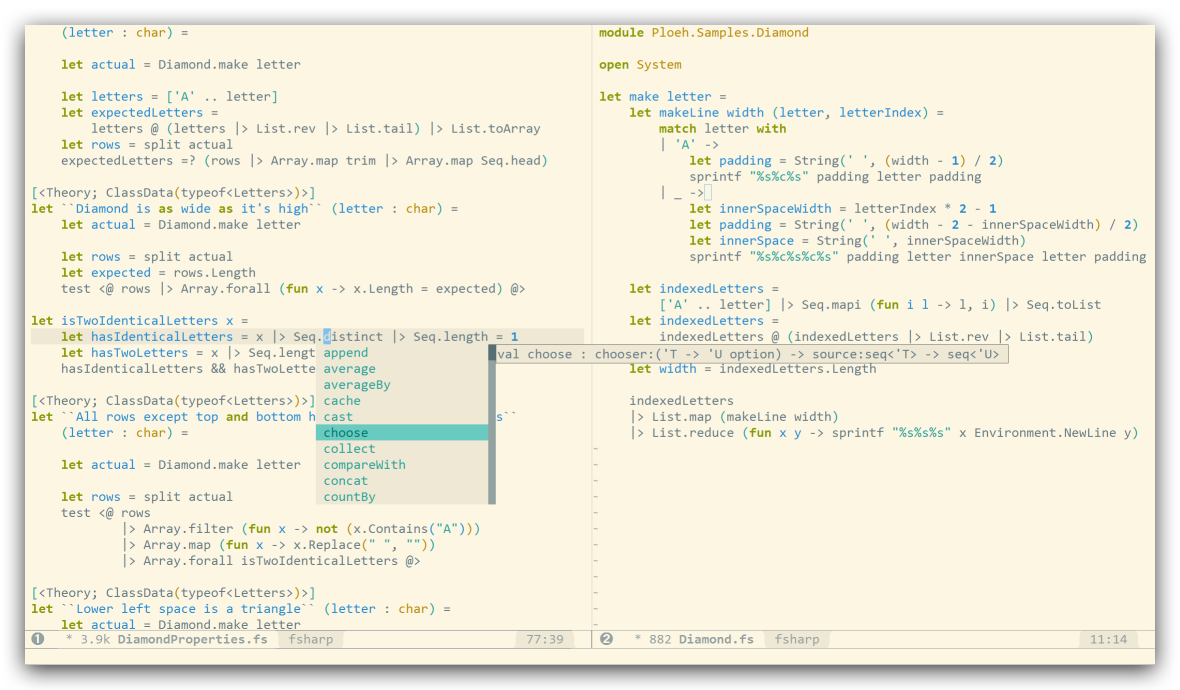Click 'match letter with' expression
The width and height of the screenshot is (1180, 690).
[722, 129]
